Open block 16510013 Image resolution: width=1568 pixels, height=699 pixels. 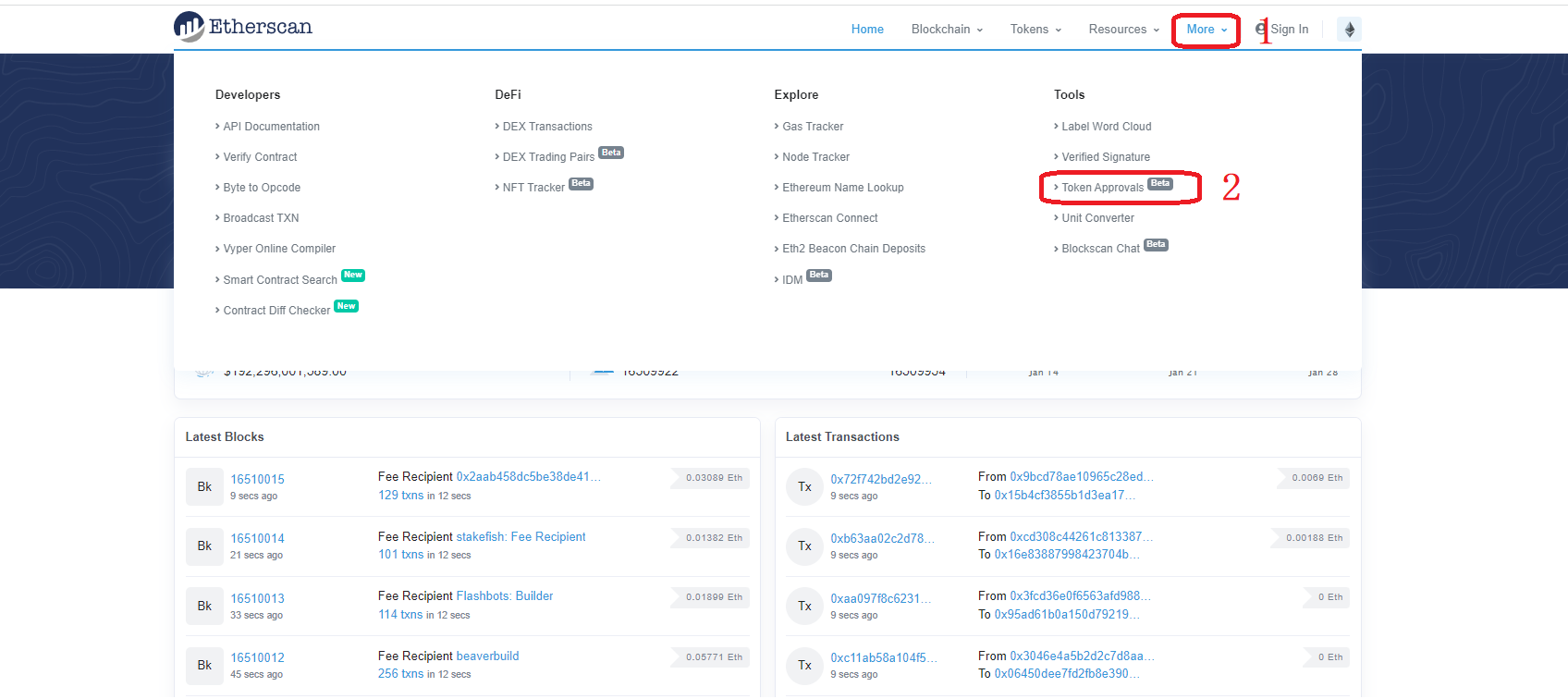257,599
